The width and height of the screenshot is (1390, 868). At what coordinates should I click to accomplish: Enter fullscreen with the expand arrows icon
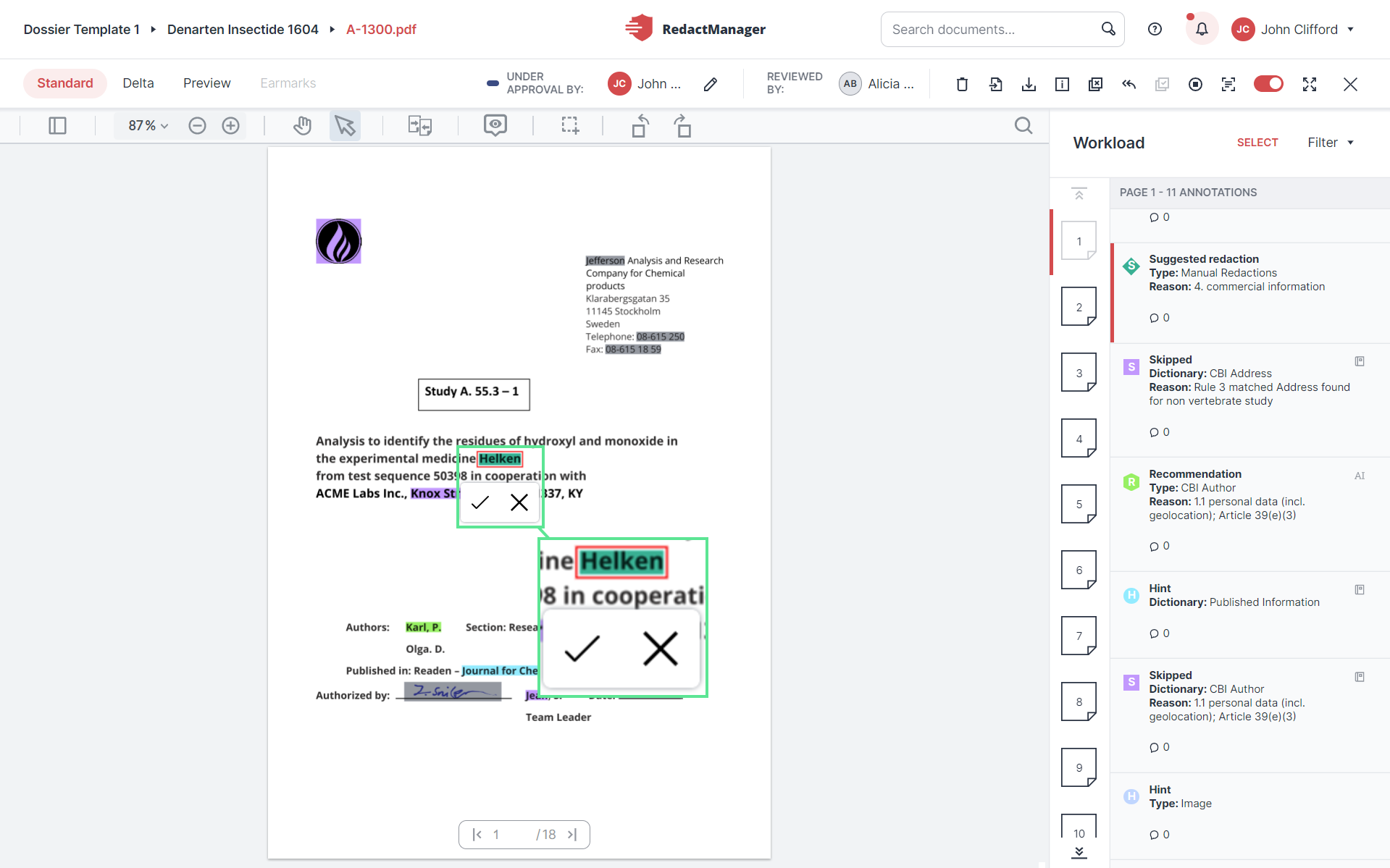[1310, 84]
